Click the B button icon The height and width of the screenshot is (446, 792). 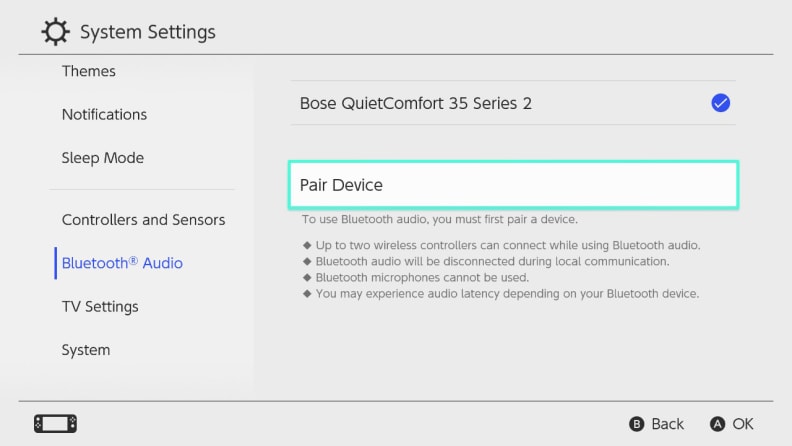pos(636,424)
